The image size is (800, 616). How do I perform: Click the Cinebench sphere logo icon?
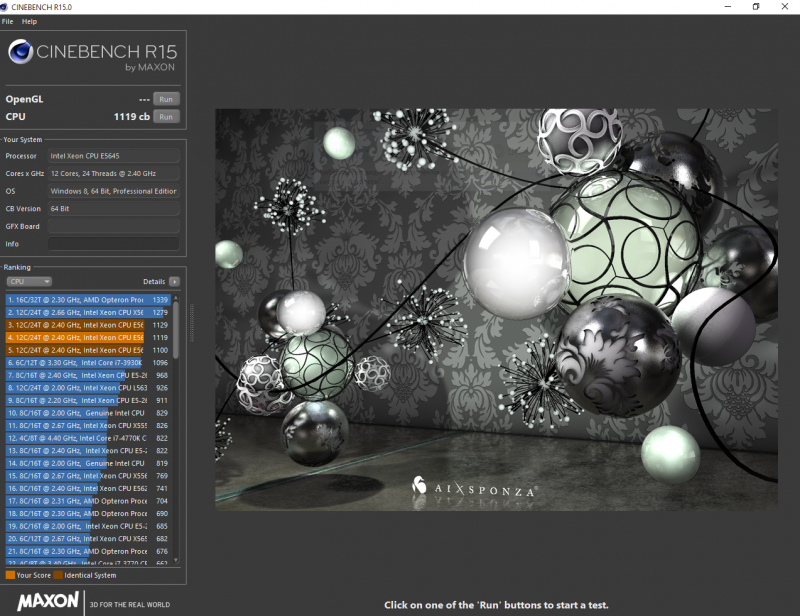[20, 53]
